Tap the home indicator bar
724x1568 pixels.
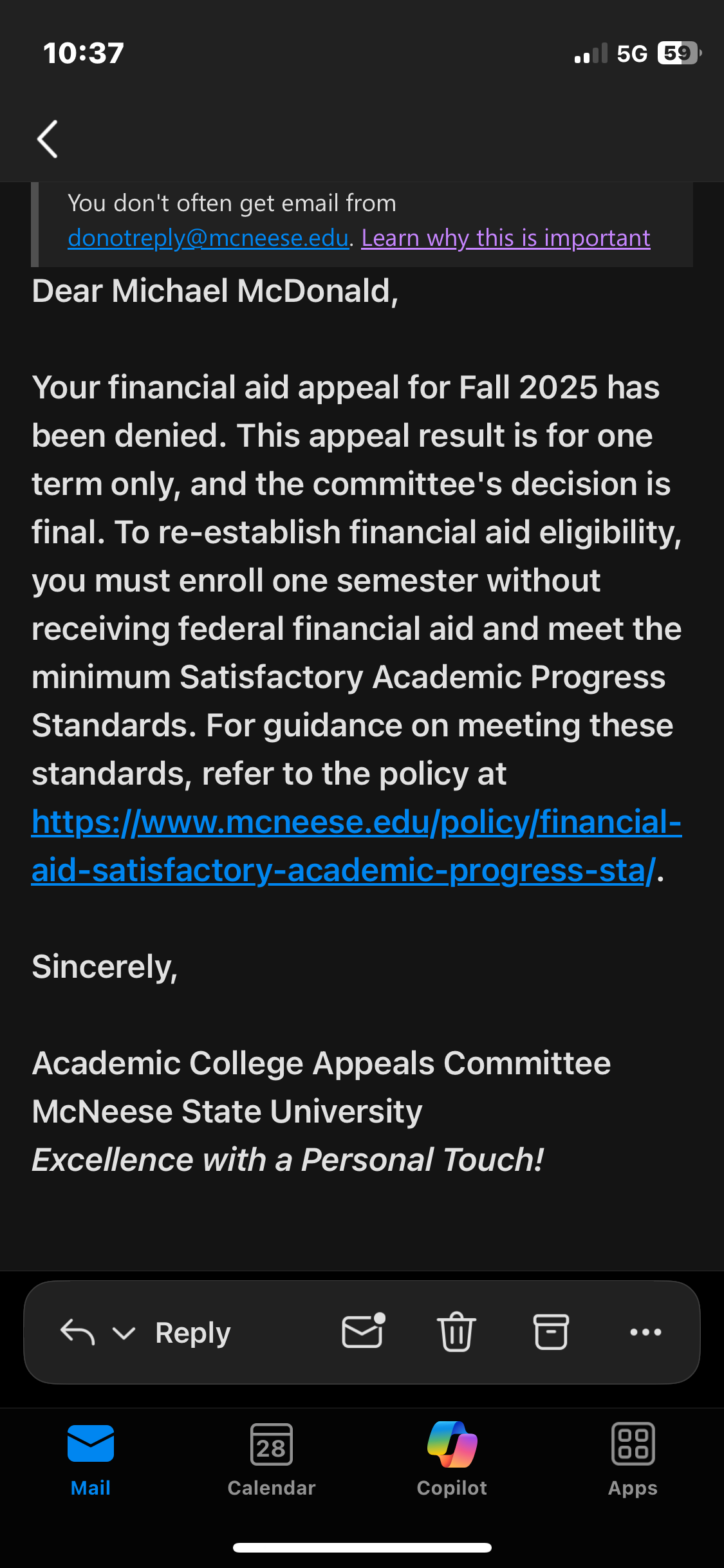[362, 1547]
